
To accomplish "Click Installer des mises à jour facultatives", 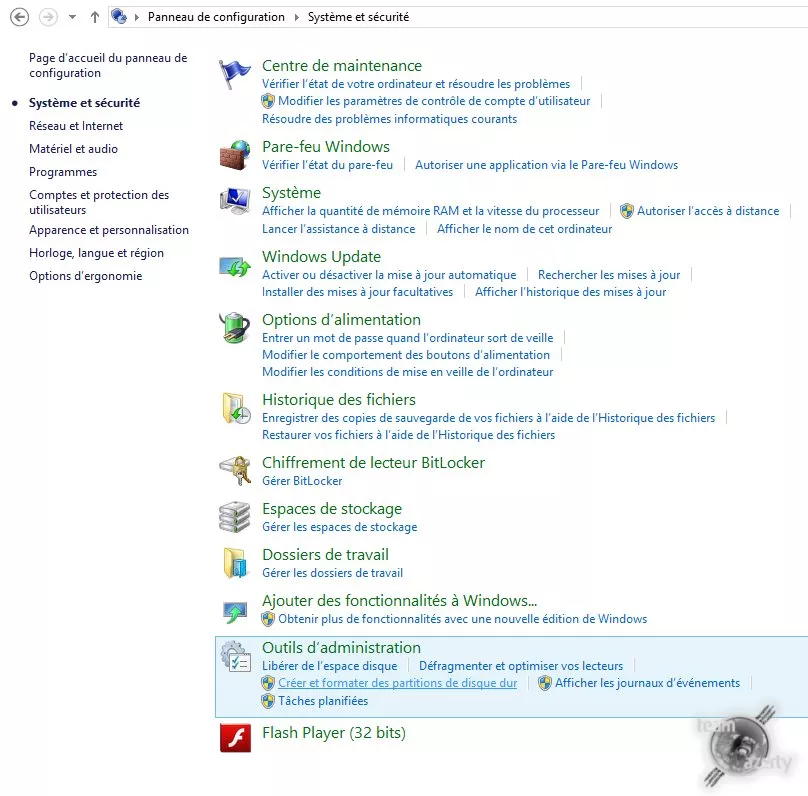I will coord(358,292).
